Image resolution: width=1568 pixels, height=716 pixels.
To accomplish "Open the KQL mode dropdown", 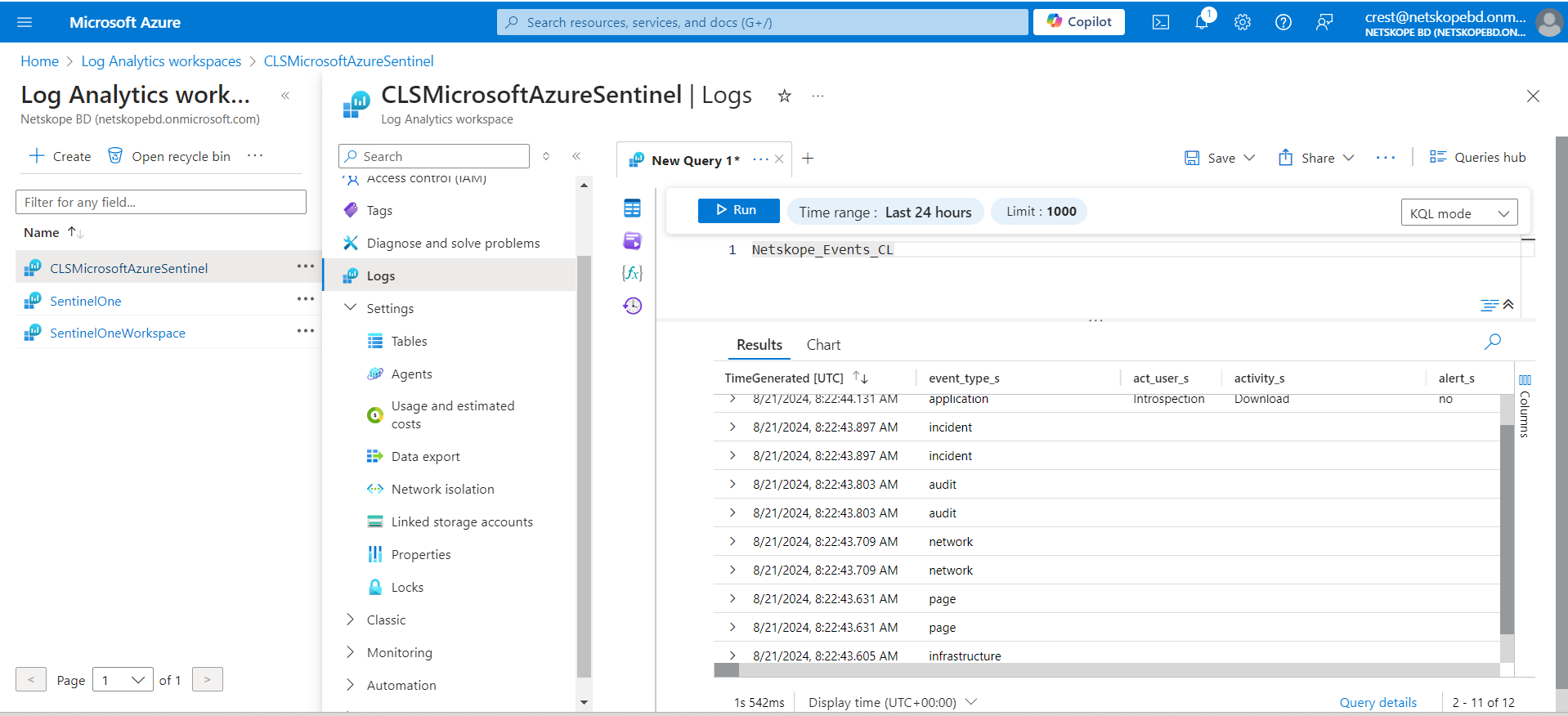I will (1459, 213).
